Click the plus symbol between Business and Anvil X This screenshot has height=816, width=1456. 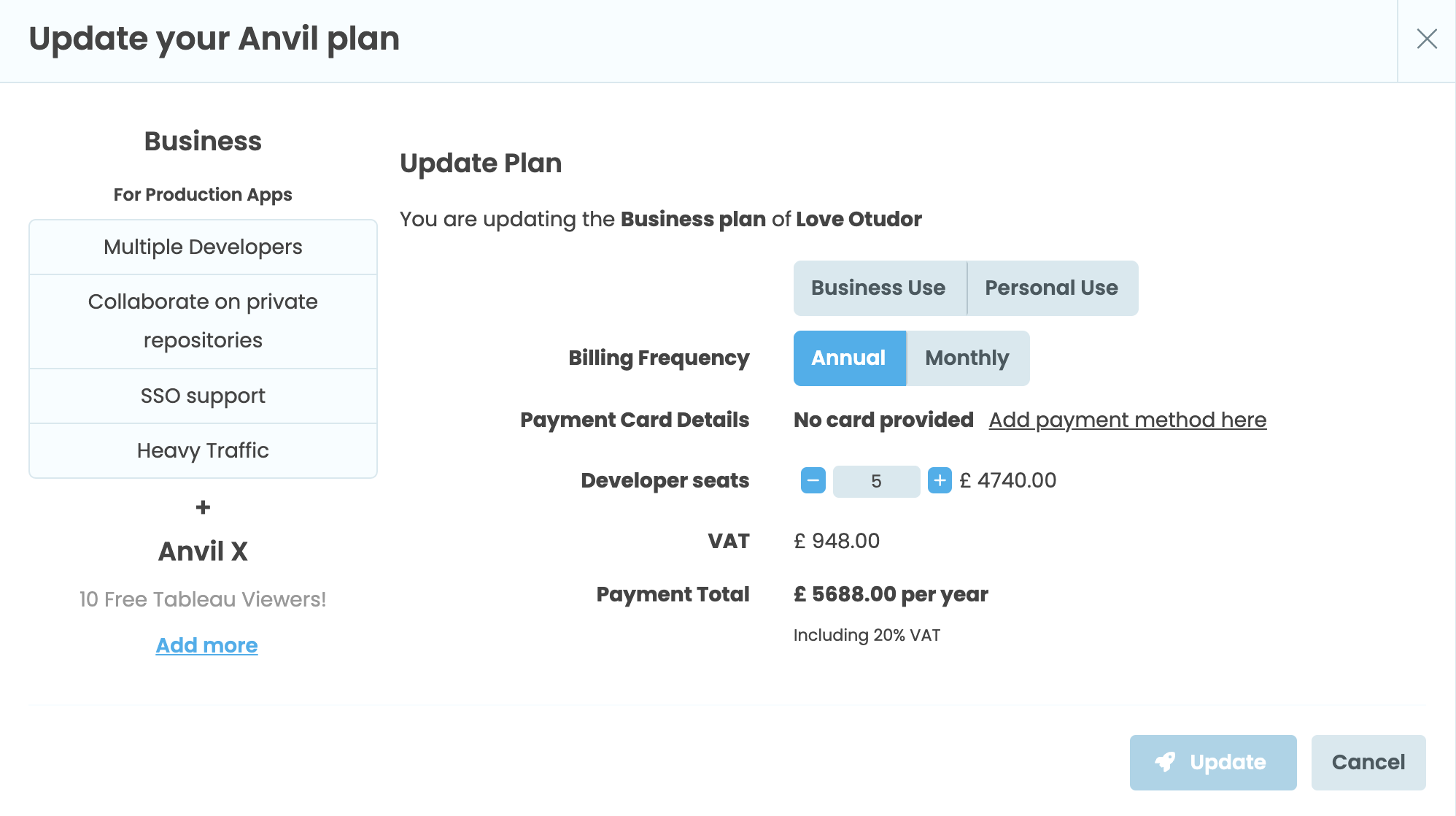203,508
